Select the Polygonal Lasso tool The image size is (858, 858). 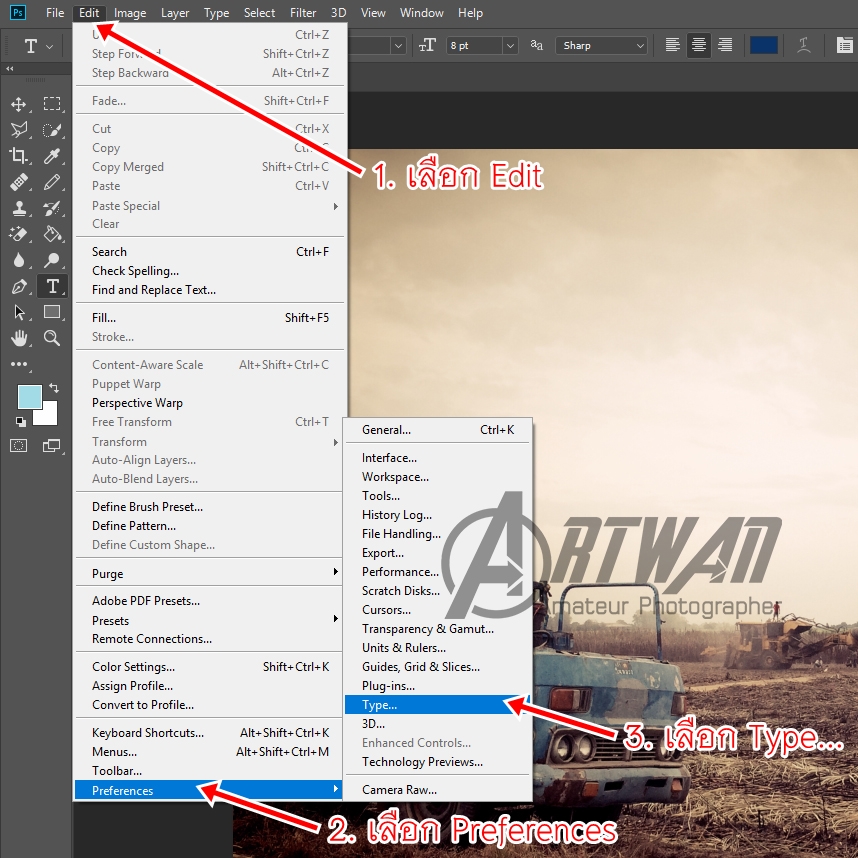pyautogui.click(x=19, y=130)
